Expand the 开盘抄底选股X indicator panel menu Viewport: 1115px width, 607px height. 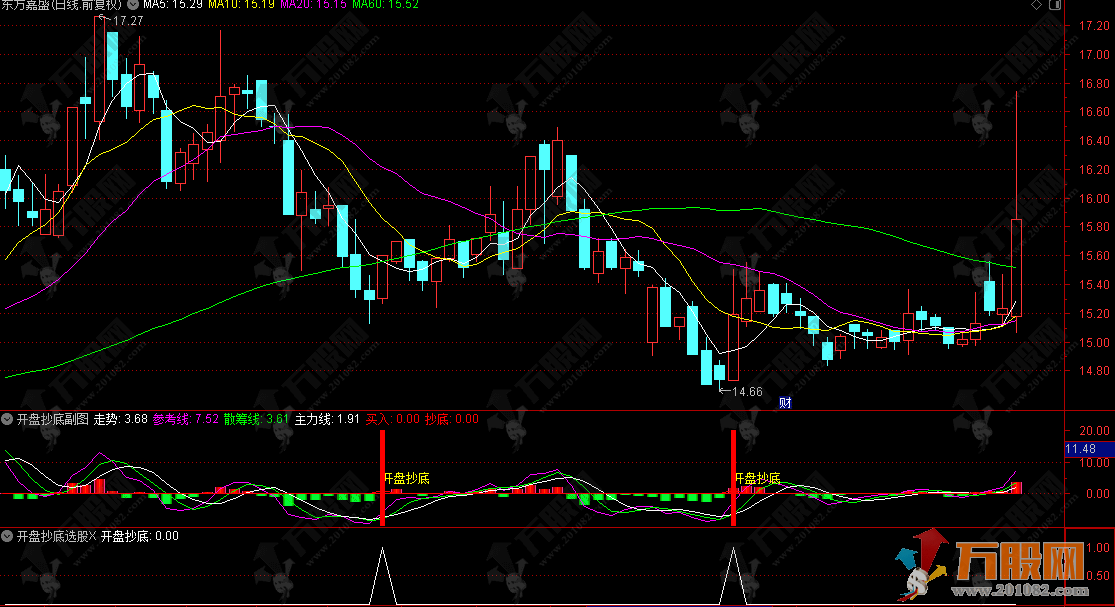(x=6, y=536)
